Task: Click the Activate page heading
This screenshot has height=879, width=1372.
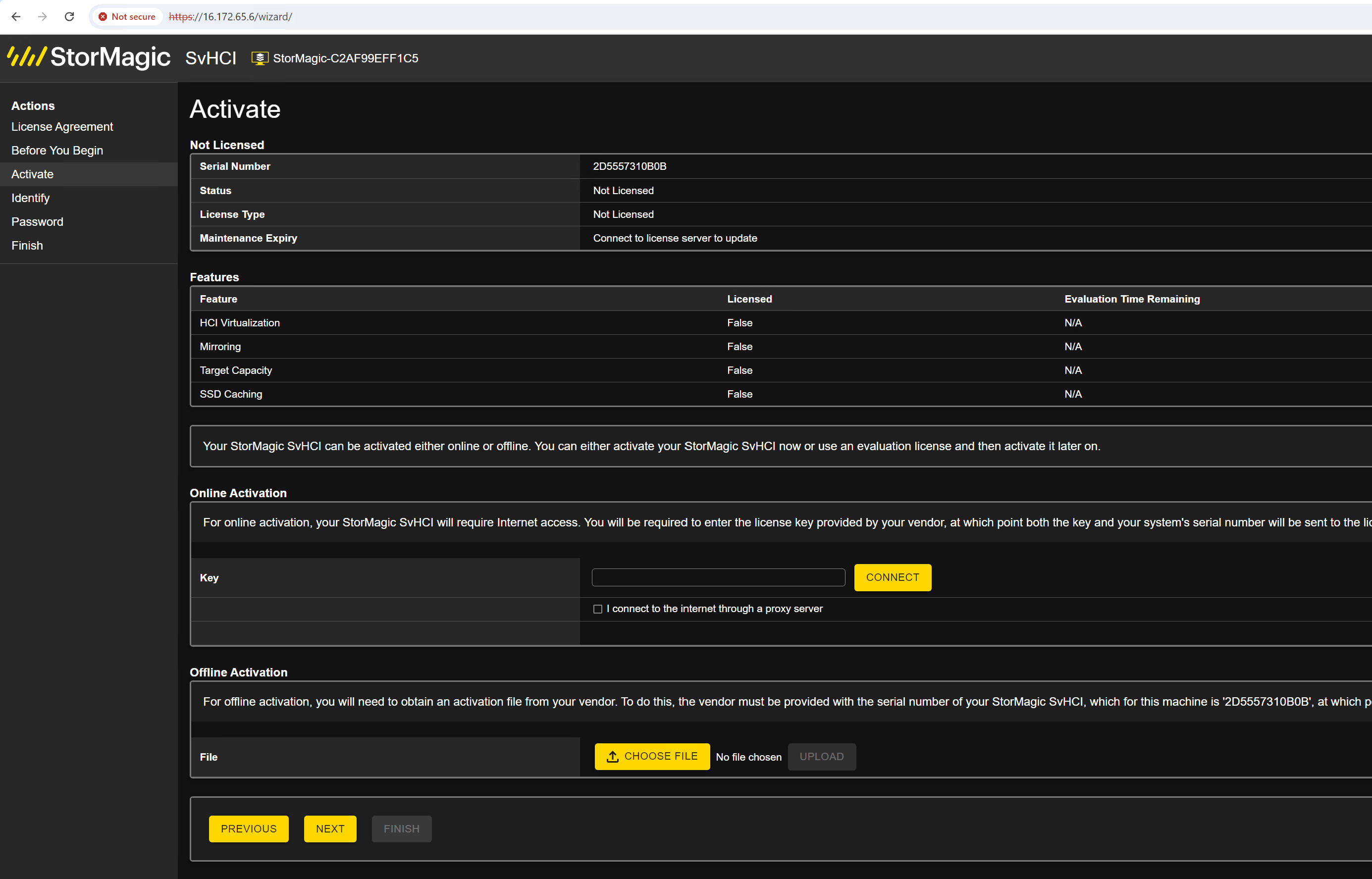Action: click(x=235, y=109)
